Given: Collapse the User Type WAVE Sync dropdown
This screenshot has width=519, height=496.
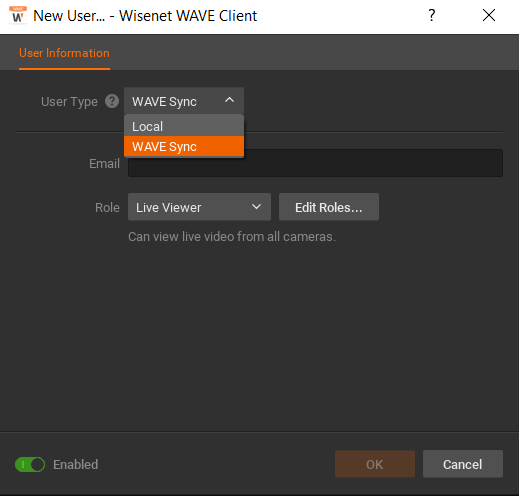Looking at the screenshot, I should pos(184,101).
